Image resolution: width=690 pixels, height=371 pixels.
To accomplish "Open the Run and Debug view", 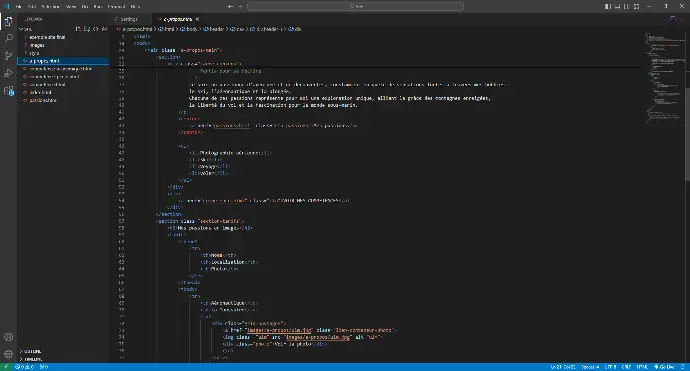I will (x=8, y=73).
